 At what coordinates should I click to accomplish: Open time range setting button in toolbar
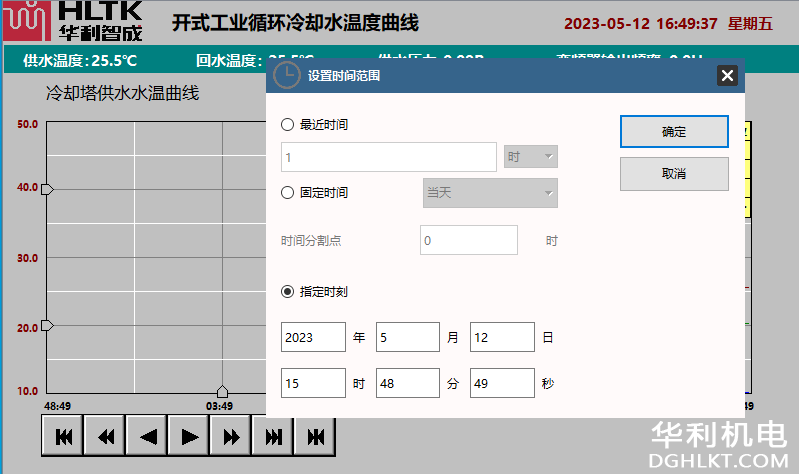(x=315, y=436)
